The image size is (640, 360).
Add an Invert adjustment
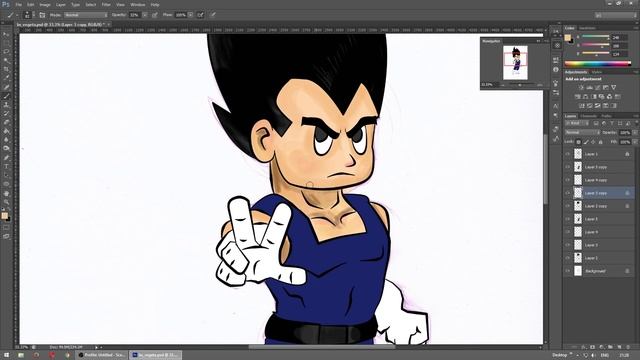(582, 106)
